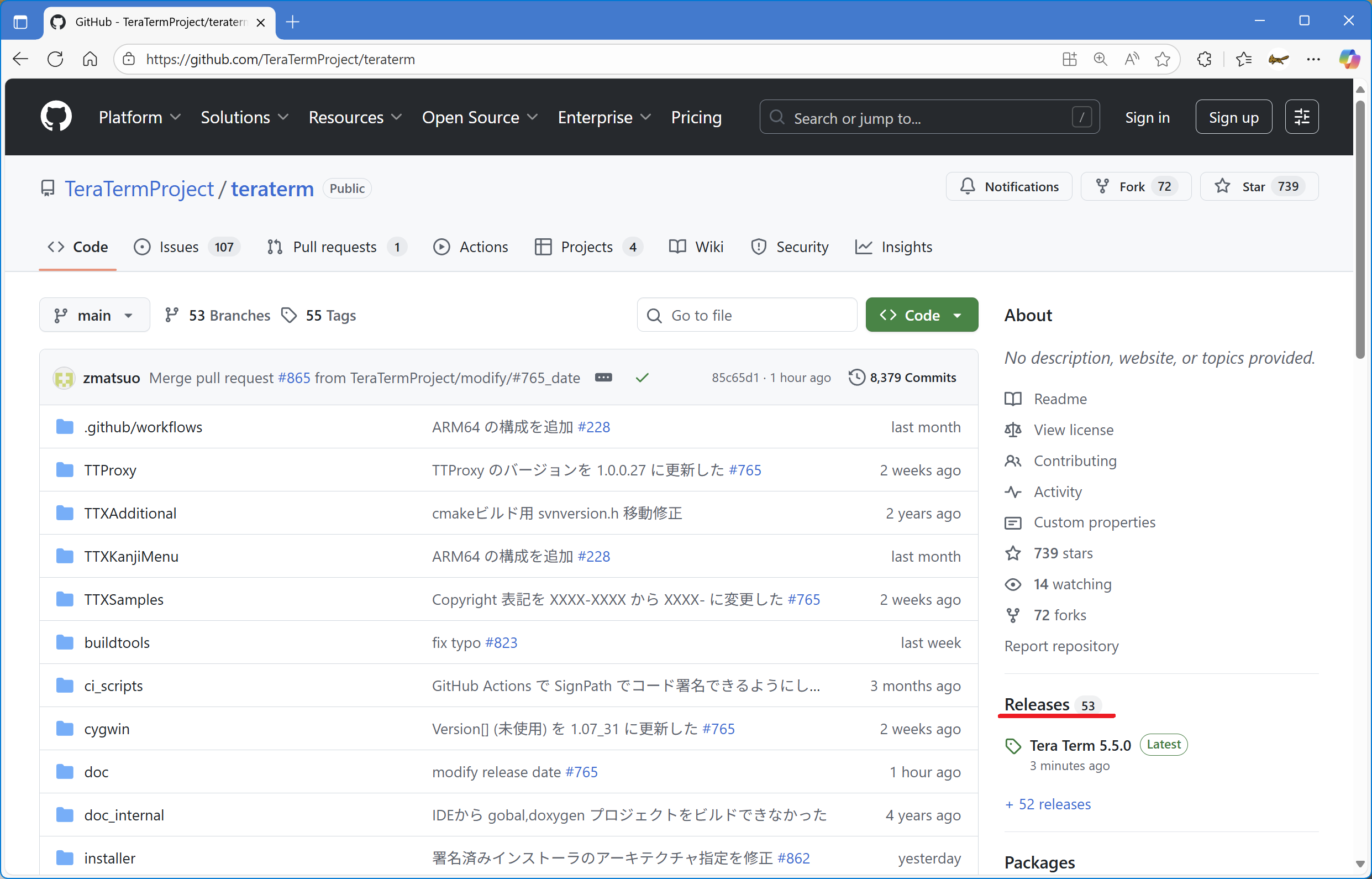Click the GitHub Octocat logo
This screenshot has height=879, width=1372.
pos(56,117)
